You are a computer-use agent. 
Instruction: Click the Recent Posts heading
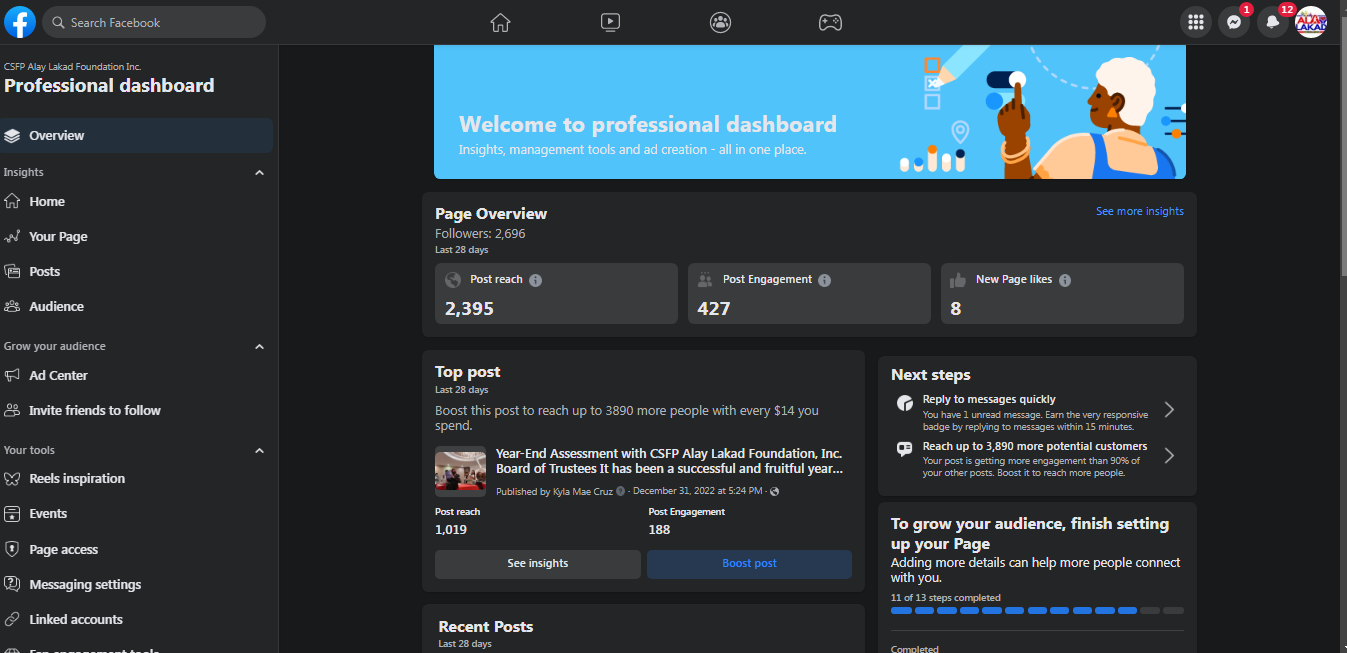click(x=486, y=627)
